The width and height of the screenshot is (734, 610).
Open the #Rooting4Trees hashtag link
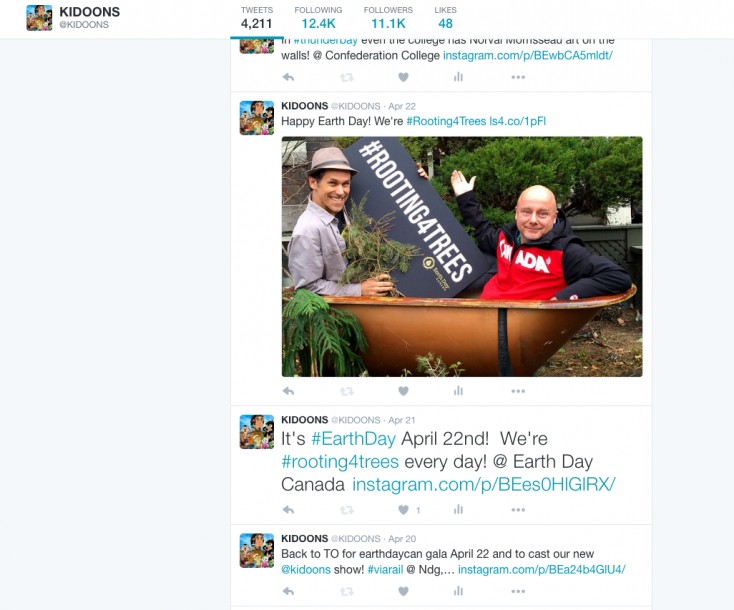(x=446, y=121)
